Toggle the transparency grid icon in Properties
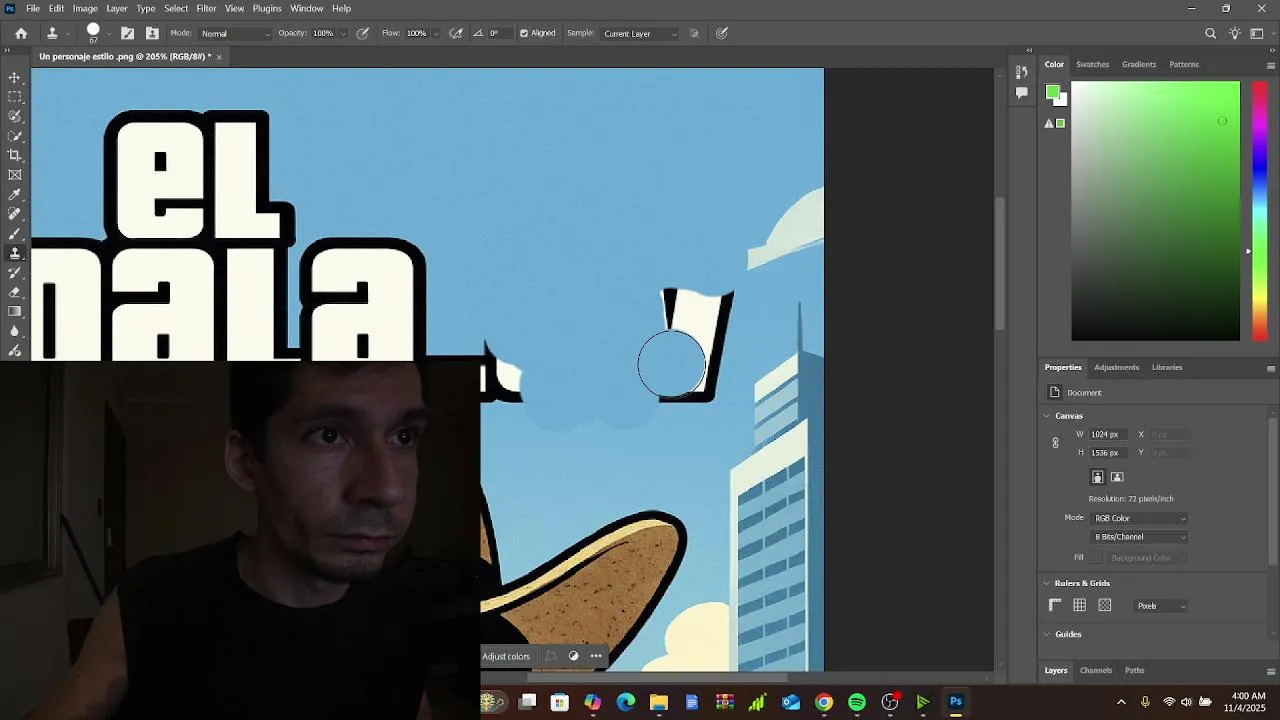The height and width of the screenshot is (720, 1280). click(x=1105, y=605)
